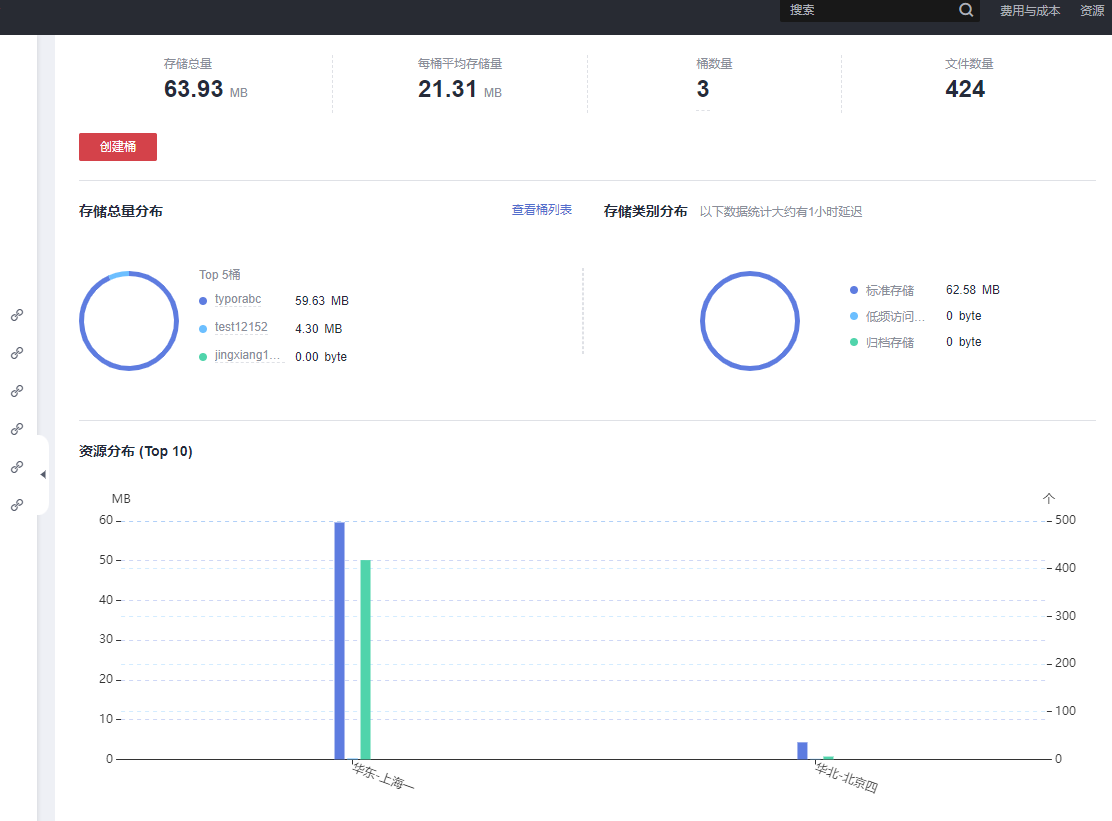Screen dimensions: 1112x821
Task: Open the typorabc bucket link
Action: pos(238,299)
